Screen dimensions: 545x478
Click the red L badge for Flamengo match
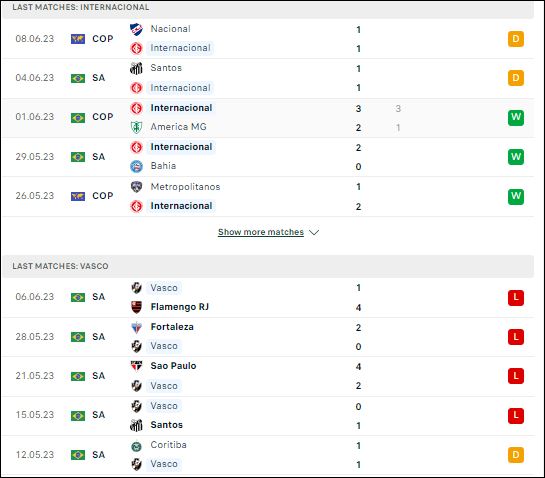click(516, 298)
